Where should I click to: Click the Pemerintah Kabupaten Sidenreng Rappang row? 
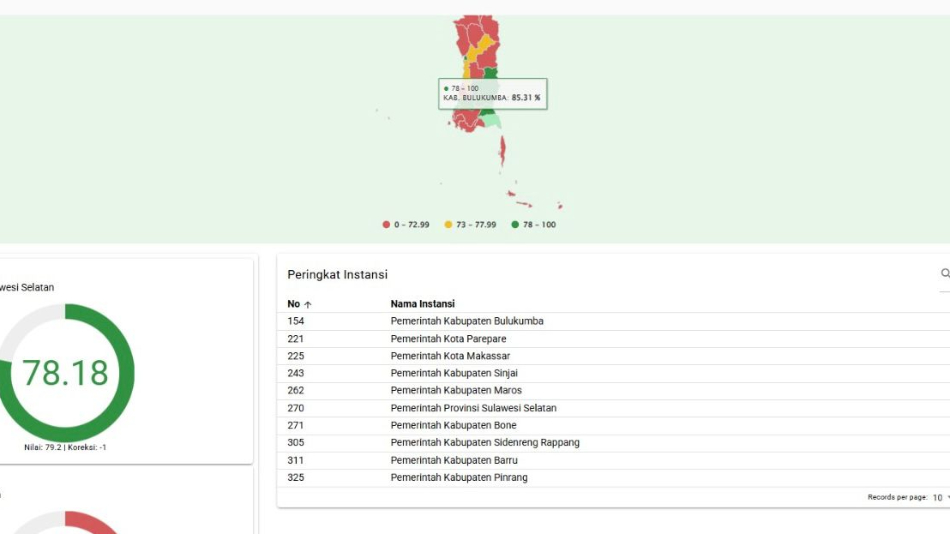(485, 443)
